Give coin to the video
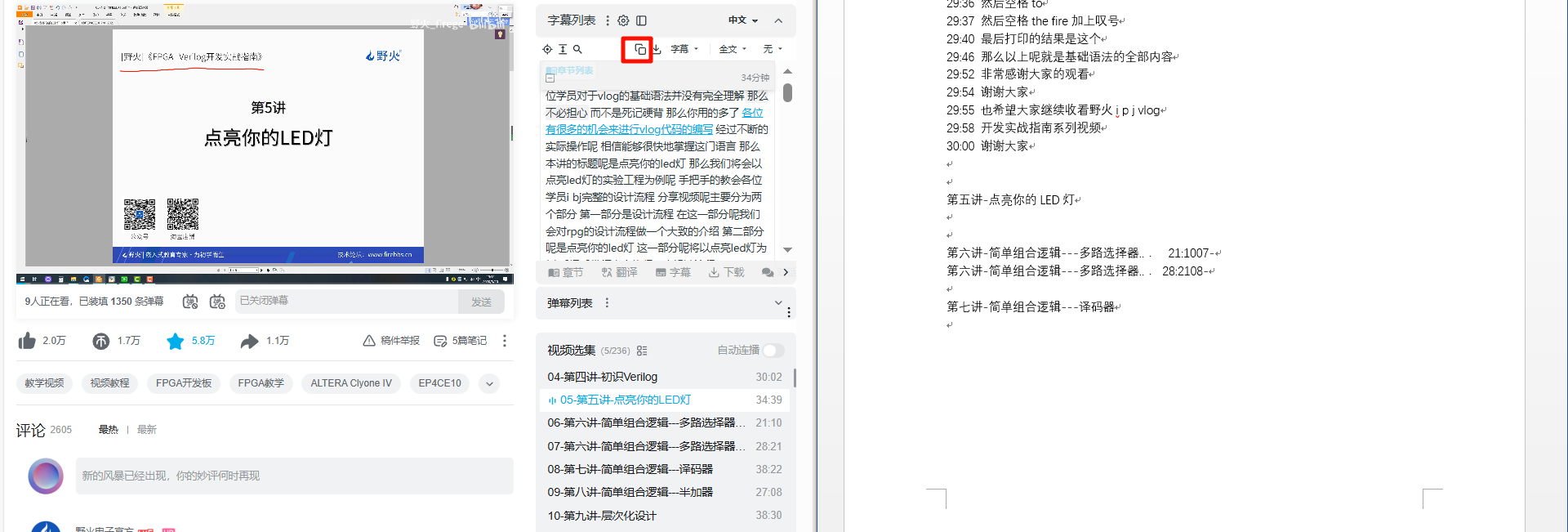1568x532 pixels. 100,341
